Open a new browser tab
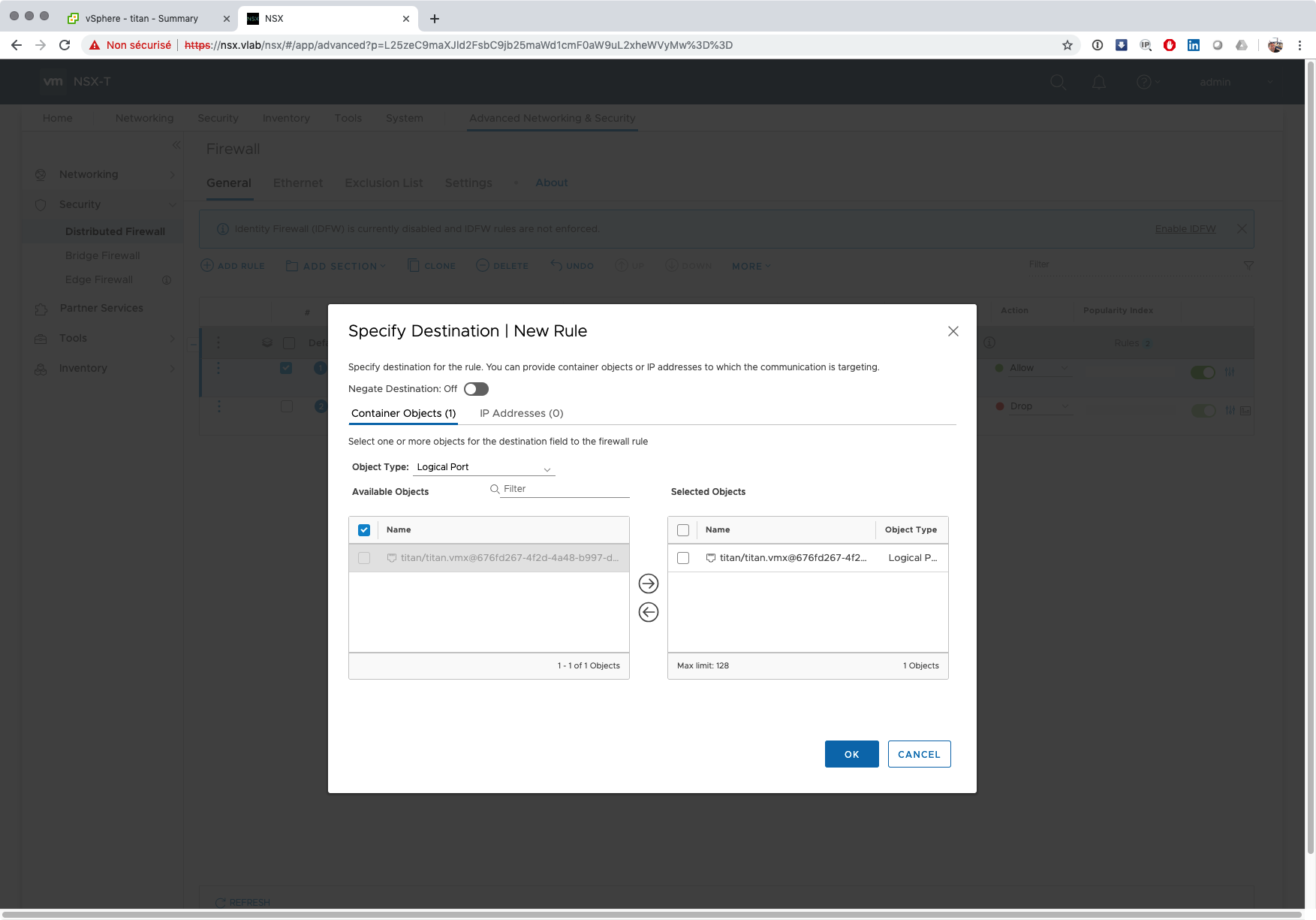 tap(434, 19)
